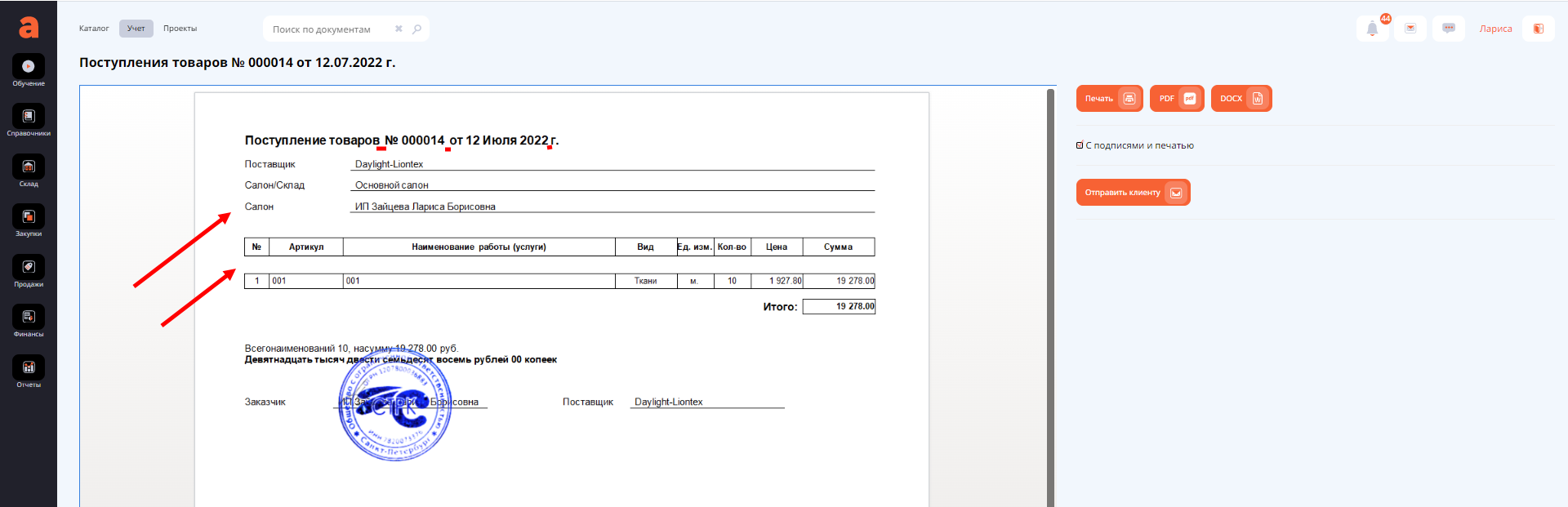The width and height of the screenshot is (1568, 507).
Task: Export document using PDF button
Action: click(1176, 99)
